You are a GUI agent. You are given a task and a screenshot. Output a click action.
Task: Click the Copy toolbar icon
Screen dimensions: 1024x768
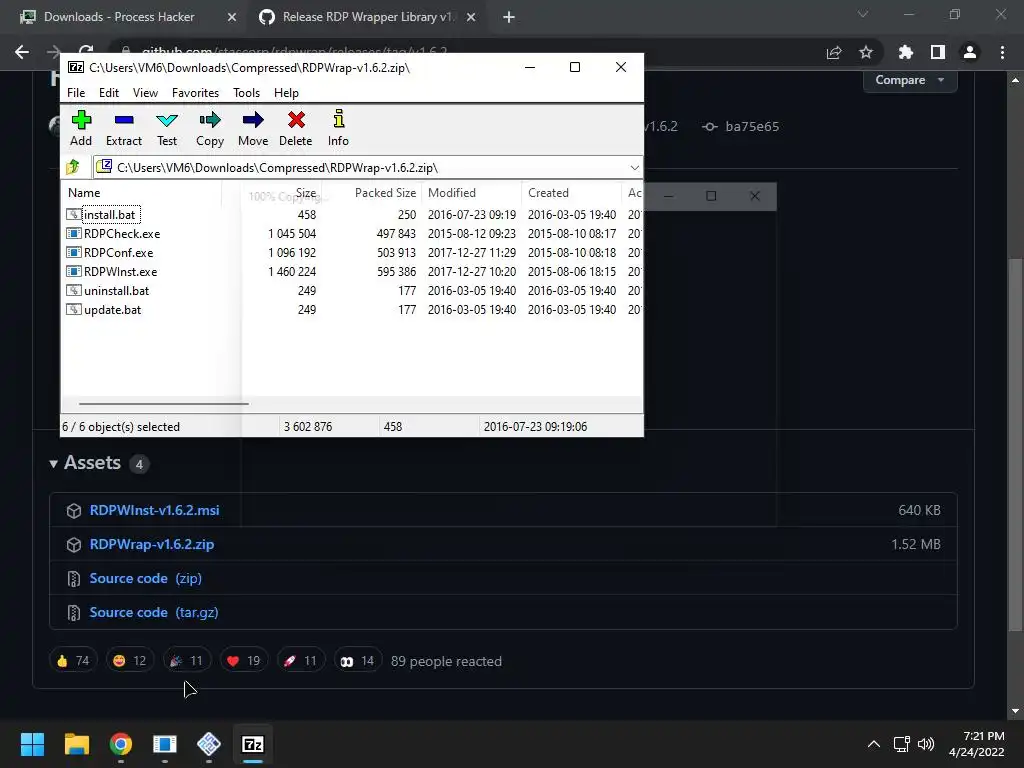point(210,129)
